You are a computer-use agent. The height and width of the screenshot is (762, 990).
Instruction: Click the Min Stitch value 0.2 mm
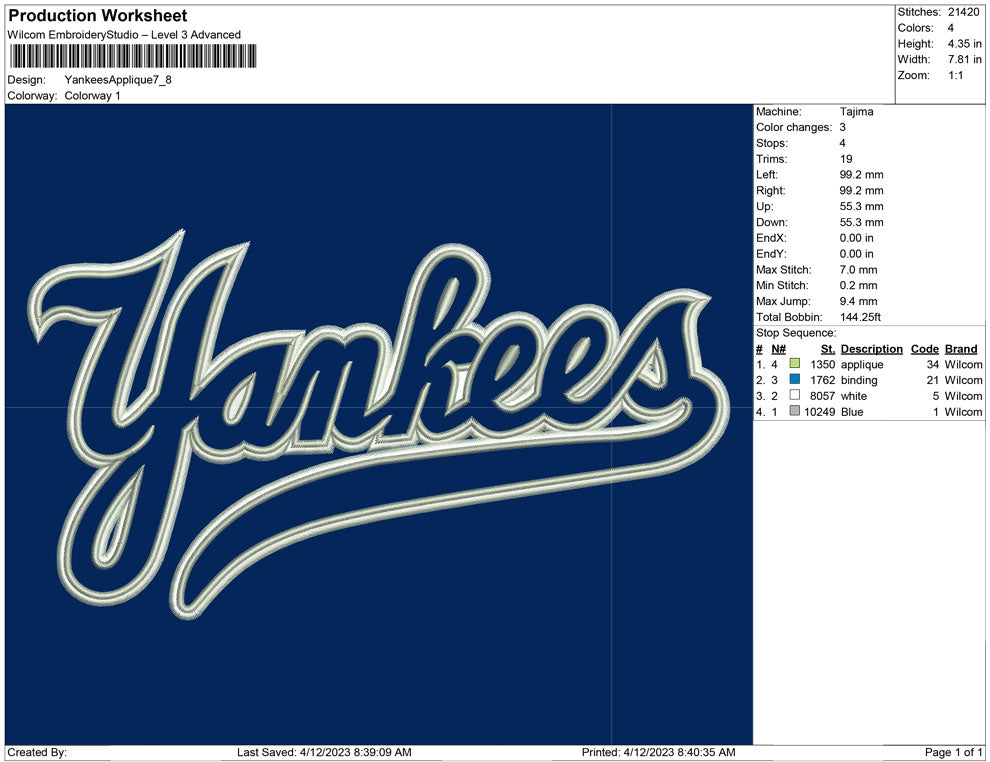point(858,285)
